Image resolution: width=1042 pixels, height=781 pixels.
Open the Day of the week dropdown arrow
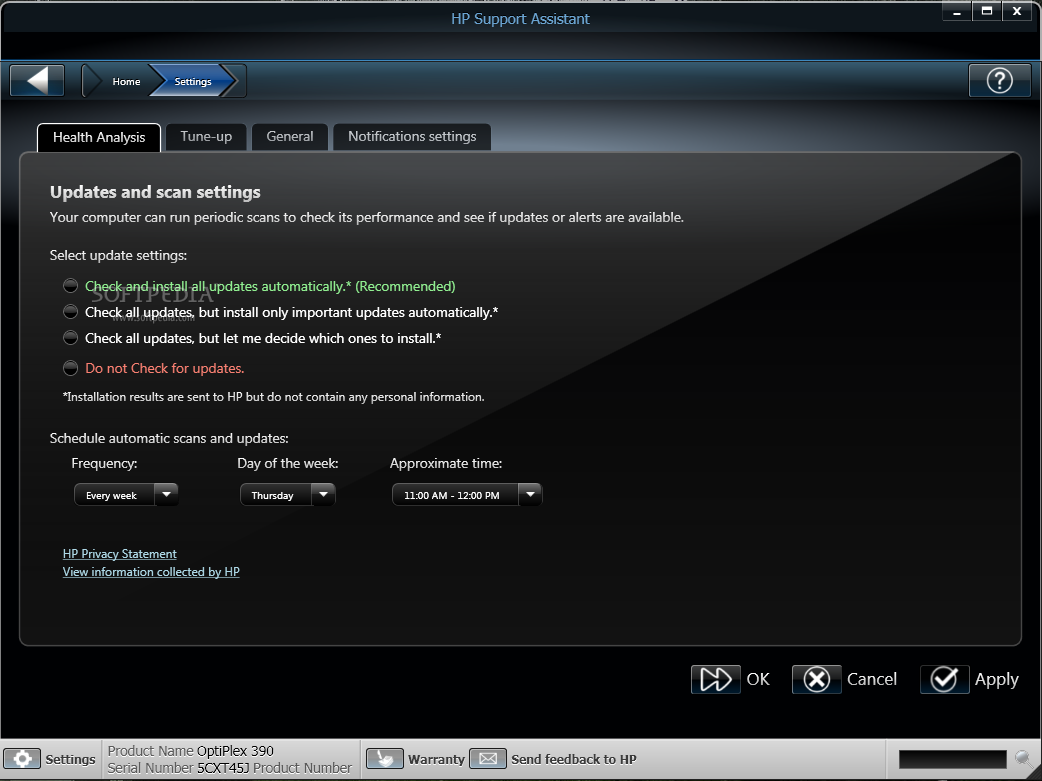coord(324,495)
